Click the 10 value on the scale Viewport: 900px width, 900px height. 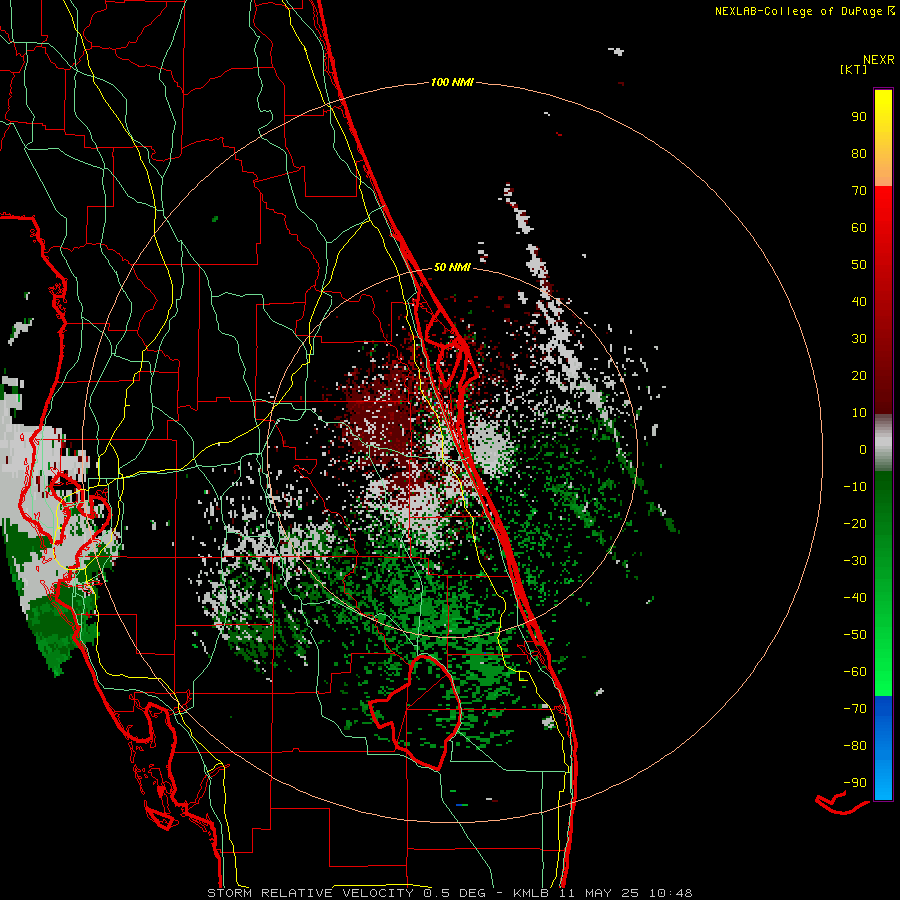[859, 413]
